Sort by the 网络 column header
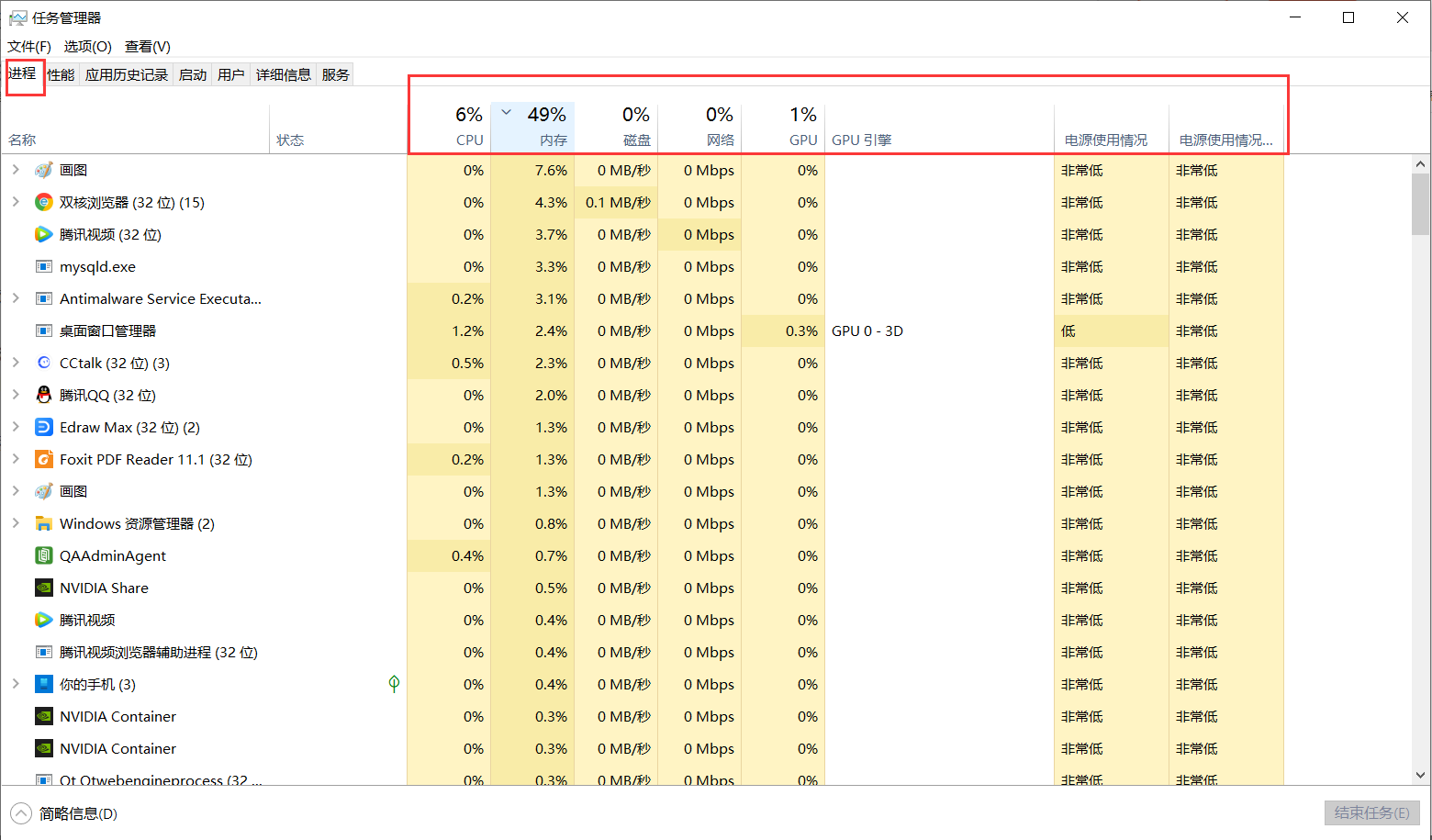The height and width of the screenshot is (840, 1432). point(699,127)
